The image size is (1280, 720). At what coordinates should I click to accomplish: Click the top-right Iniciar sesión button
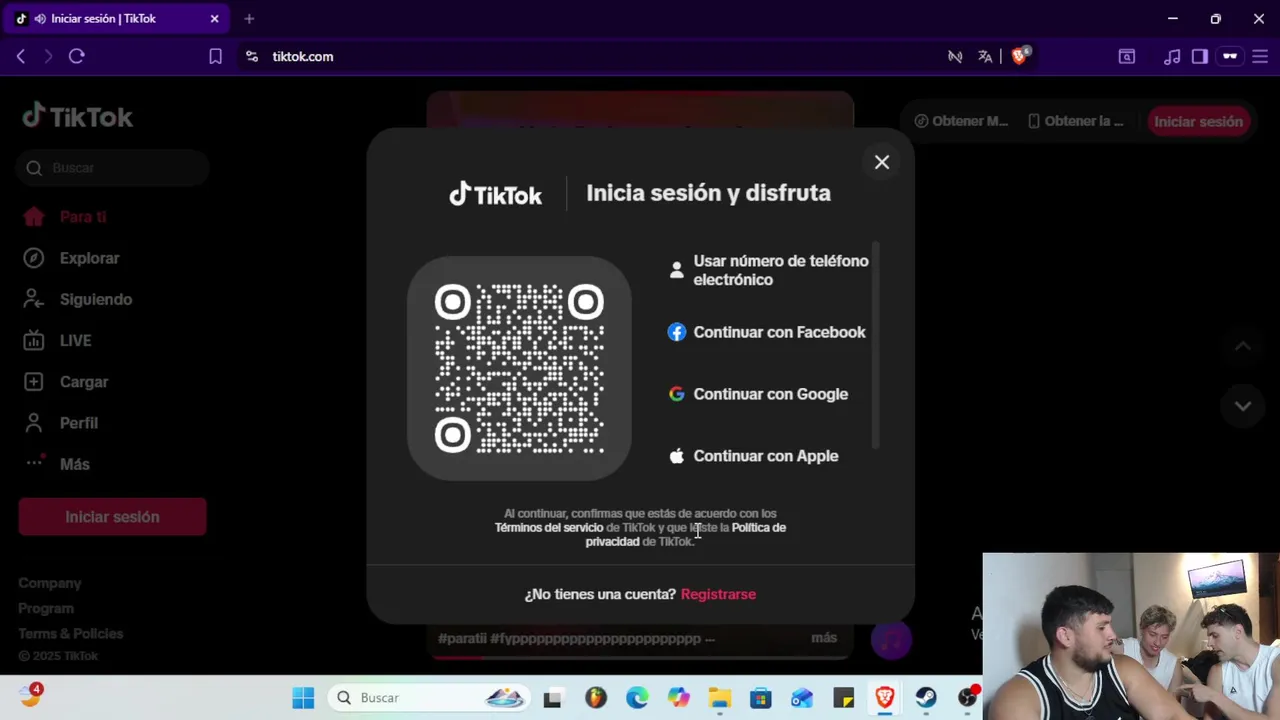pyautogui.click(x=1198, y=122)
